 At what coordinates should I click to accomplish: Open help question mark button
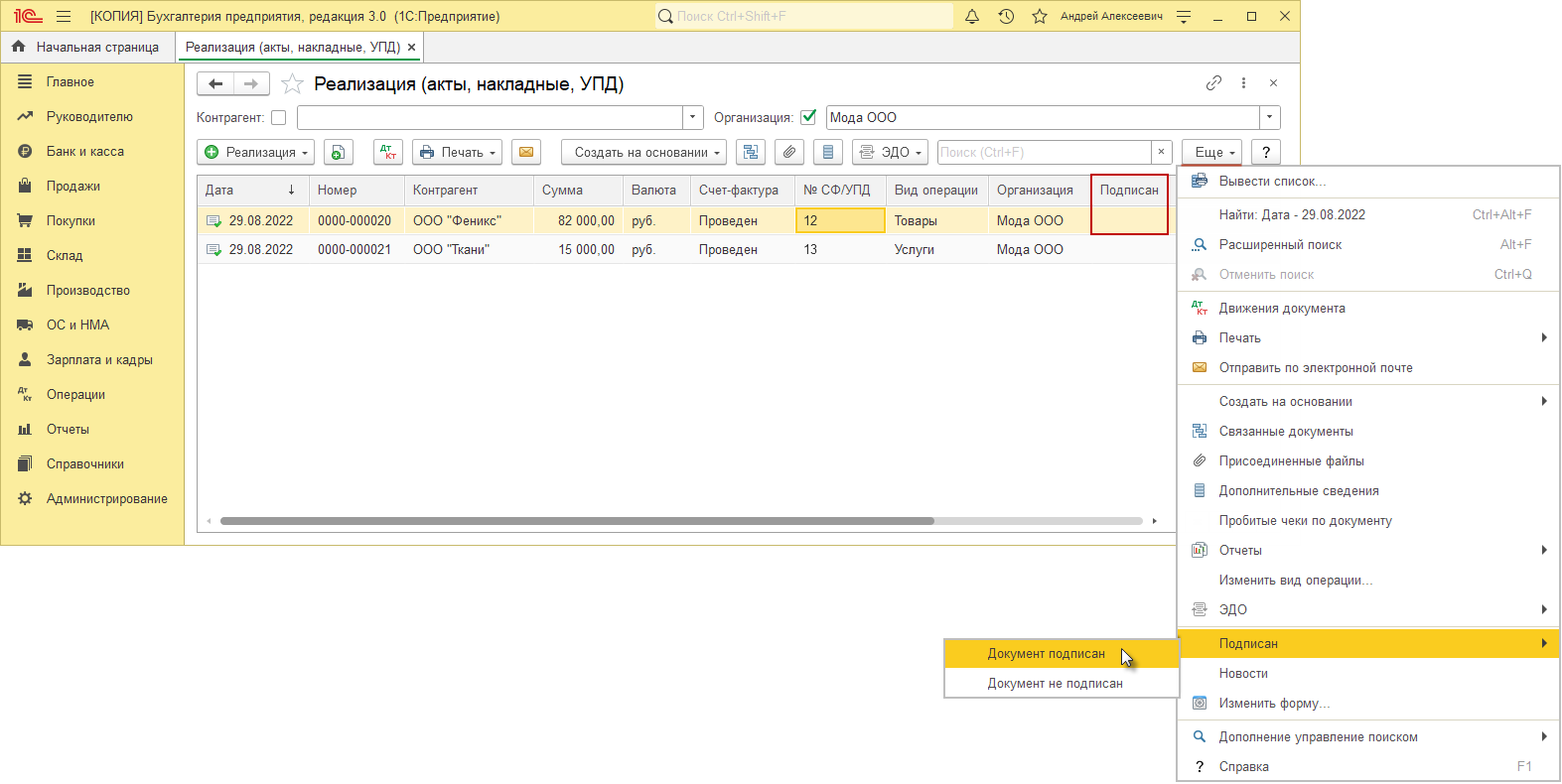click(x=1266, y=152)
